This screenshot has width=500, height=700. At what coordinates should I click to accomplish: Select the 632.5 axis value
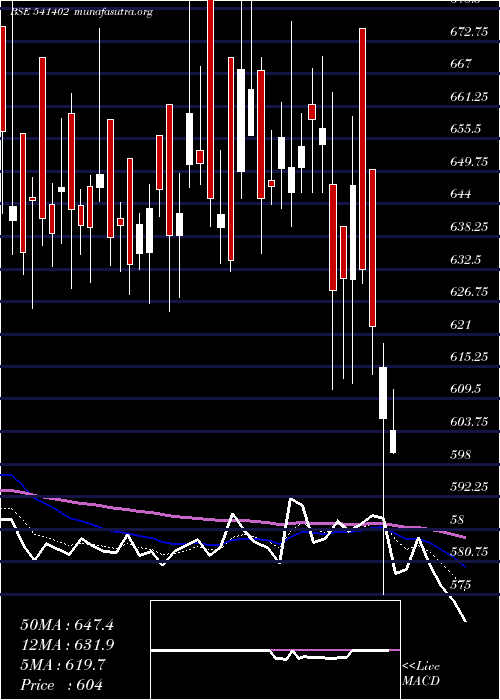[x=466, y=259]
